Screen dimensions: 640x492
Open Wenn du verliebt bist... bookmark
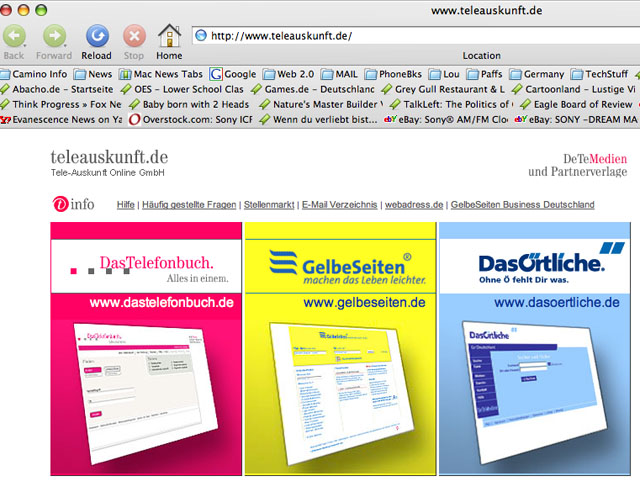click(318, 119)
